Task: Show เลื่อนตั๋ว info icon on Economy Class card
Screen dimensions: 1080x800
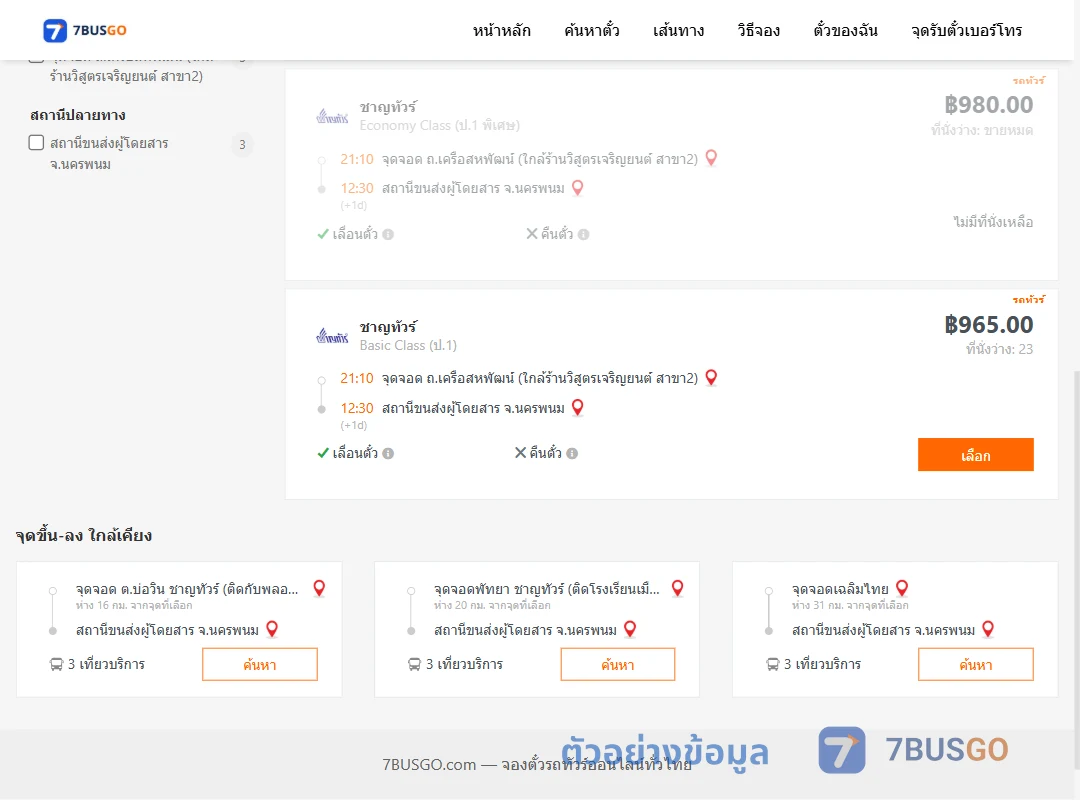Action: tap(388, 234)
